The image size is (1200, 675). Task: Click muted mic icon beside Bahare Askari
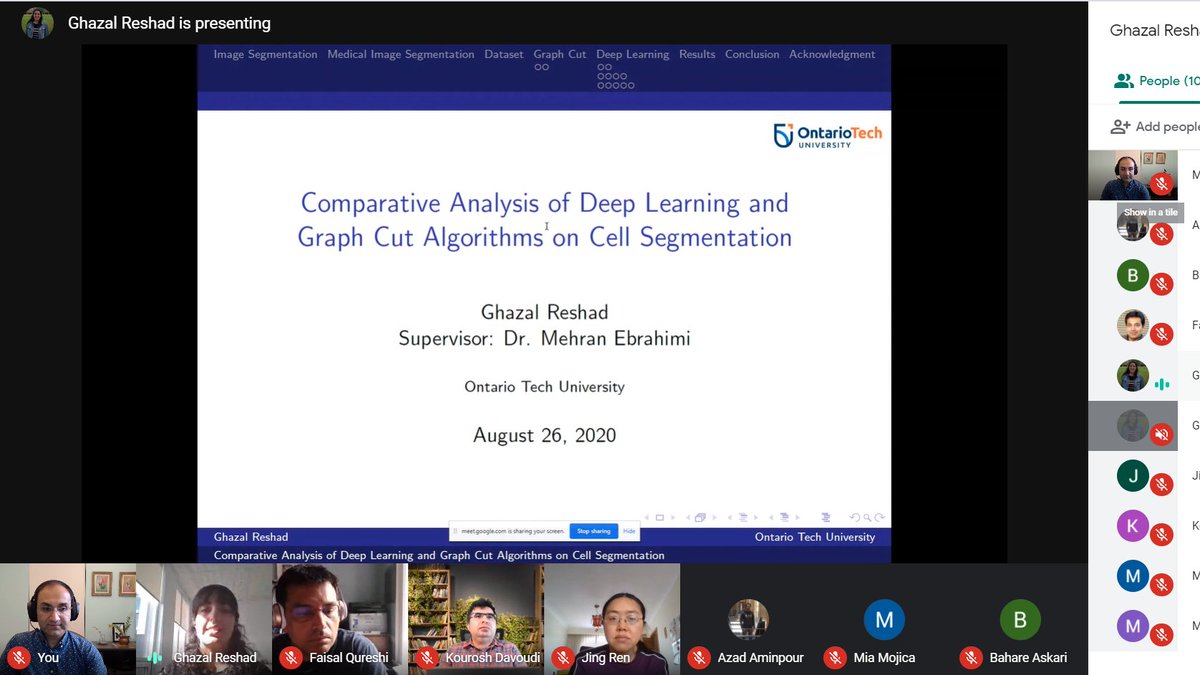tap(970, 657)
